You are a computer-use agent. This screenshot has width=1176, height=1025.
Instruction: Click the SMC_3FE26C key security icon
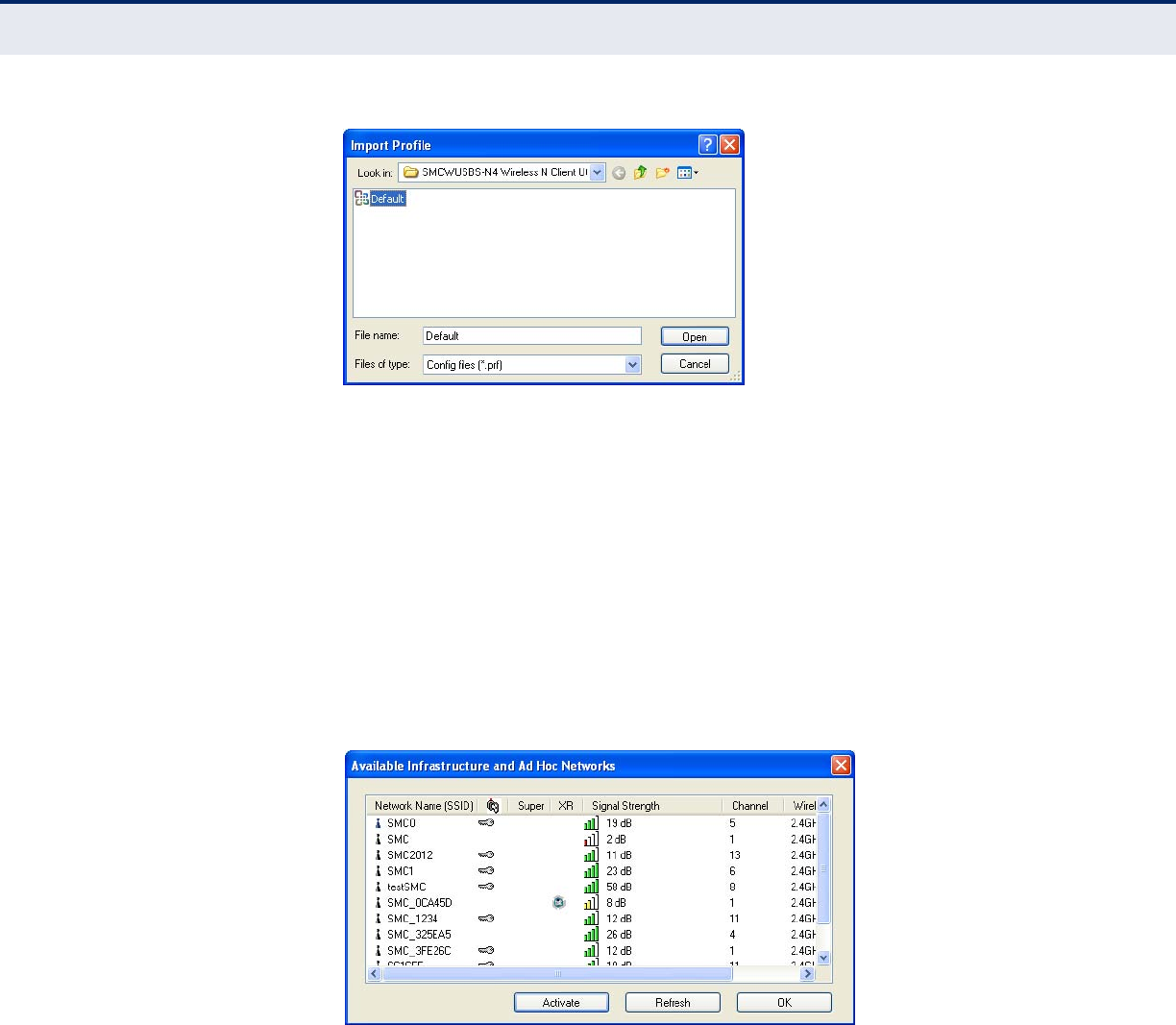(x=486, y=951)
